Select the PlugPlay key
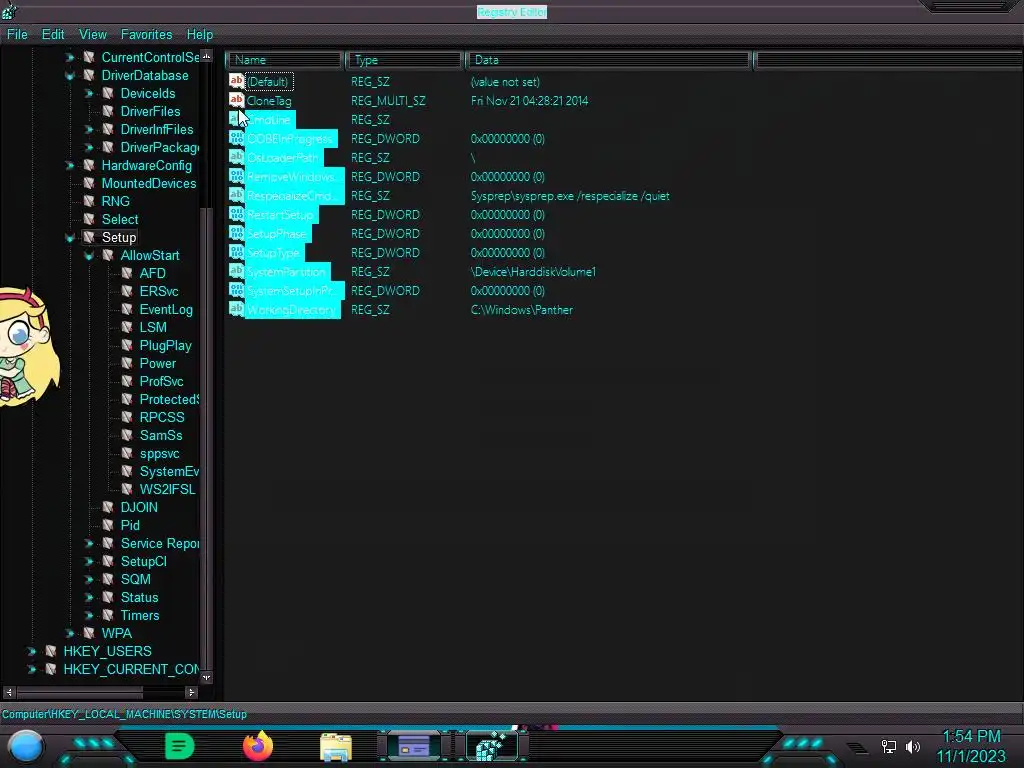Viewport: 1024px width, 768px height. point(165,345)
